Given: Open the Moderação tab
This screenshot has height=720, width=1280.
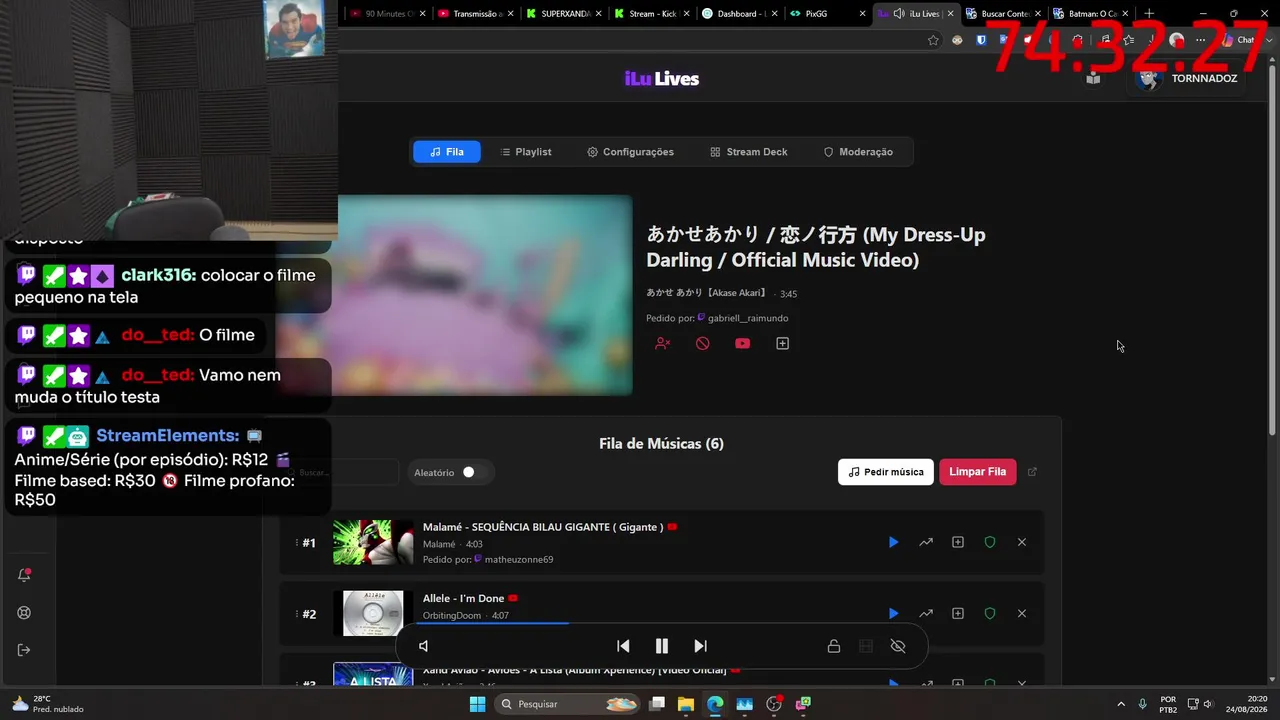Looking at the screenshot, I should tap(858, 152).
